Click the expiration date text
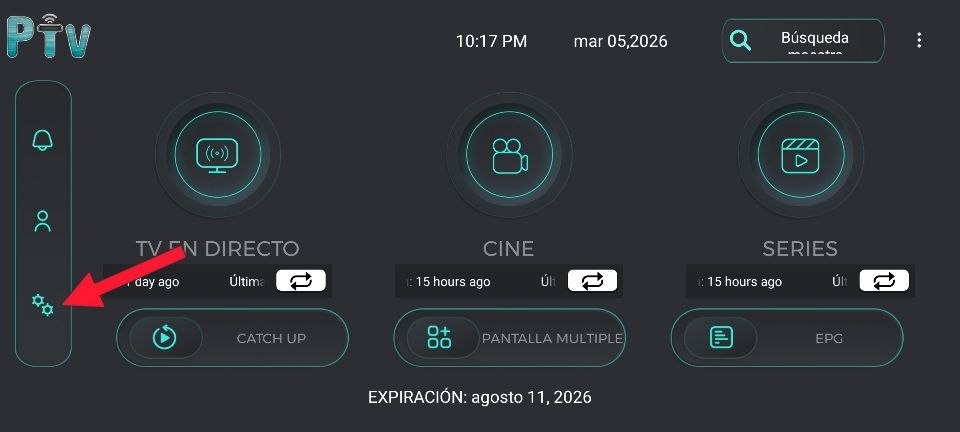 (480, 397)
